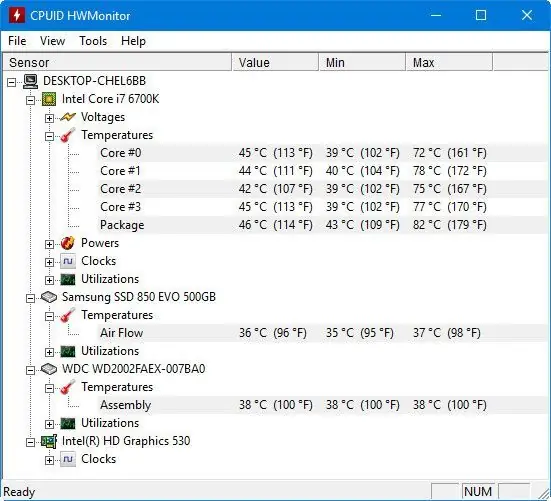Select the Core #1 row label
The image size is (551, 501).
[120, 171]
